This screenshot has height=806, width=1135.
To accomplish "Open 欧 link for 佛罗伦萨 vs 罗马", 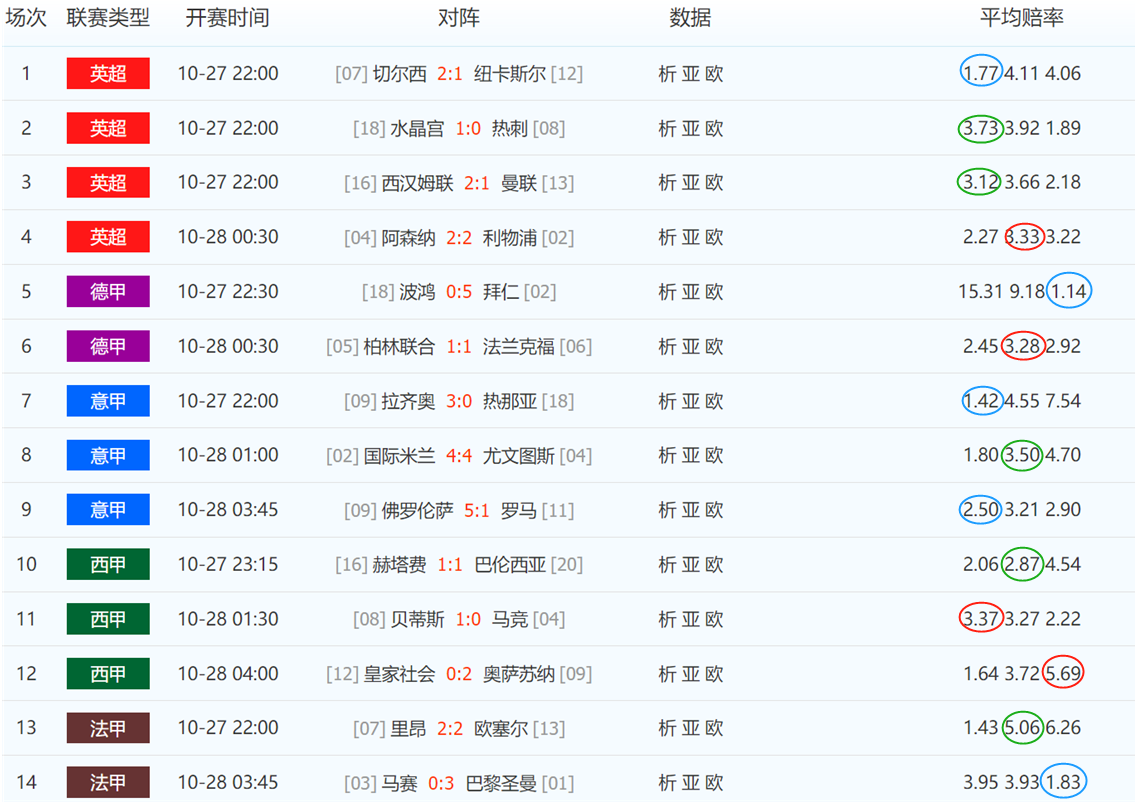I will click(x=714, y=510).
